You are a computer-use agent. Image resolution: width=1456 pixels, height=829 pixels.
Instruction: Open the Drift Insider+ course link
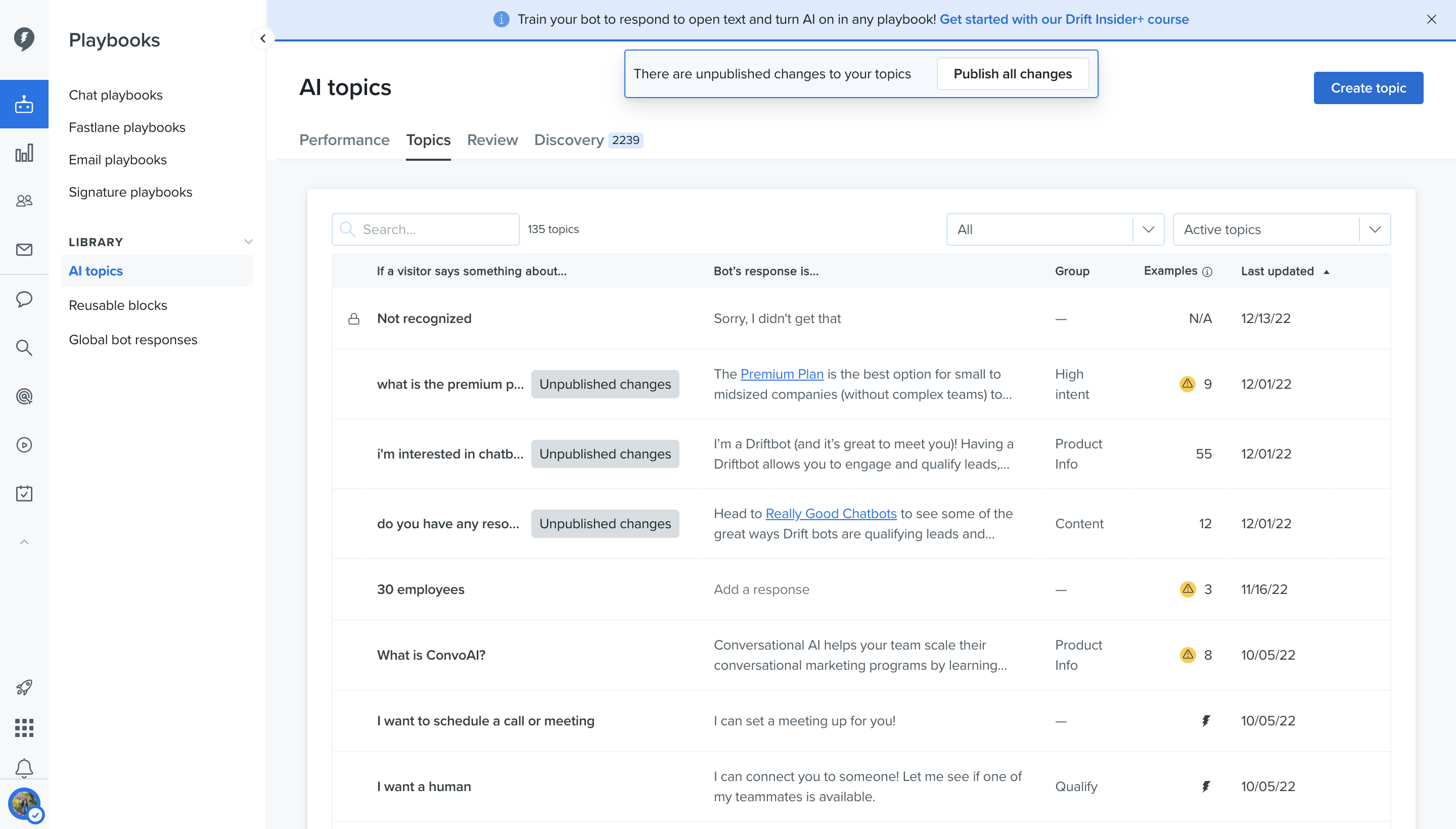coord(1064,19)
